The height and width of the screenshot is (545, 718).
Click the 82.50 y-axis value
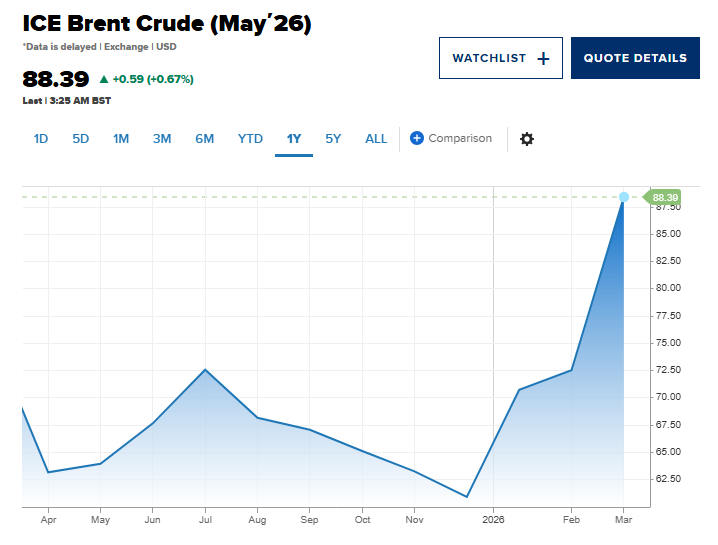668,261
